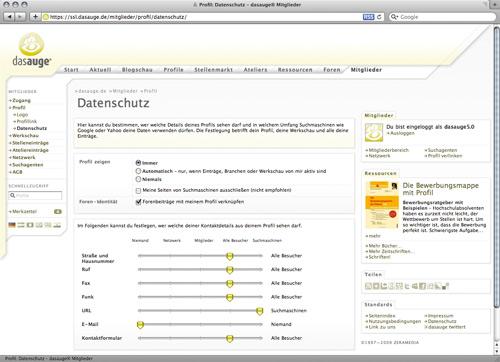Image resolution: width=500 pixels, height=362 pixels.
Task: Click the Schriften! link
Action: coord(378,257)
